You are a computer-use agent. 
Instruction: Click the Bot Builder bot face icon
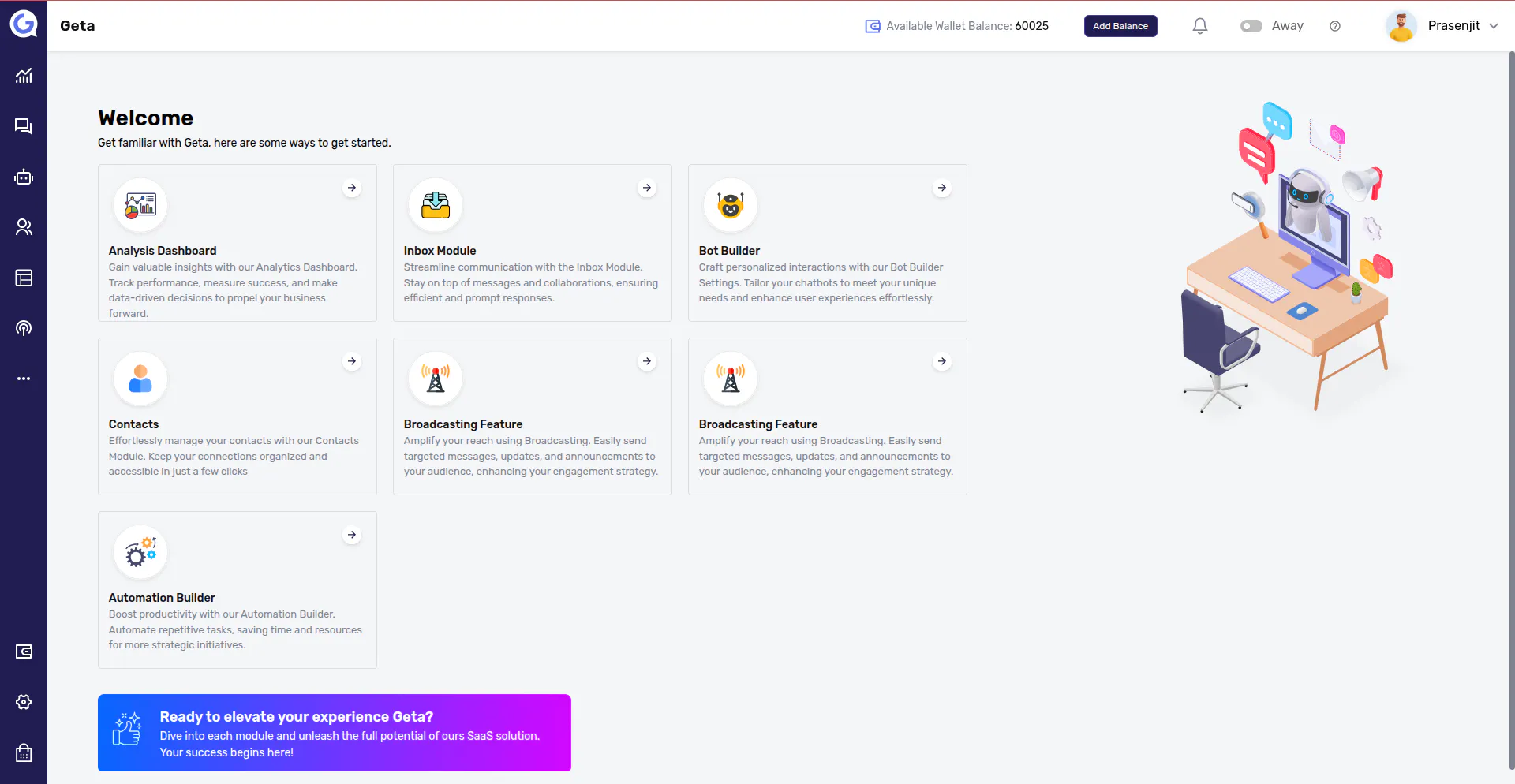[731, 205]
